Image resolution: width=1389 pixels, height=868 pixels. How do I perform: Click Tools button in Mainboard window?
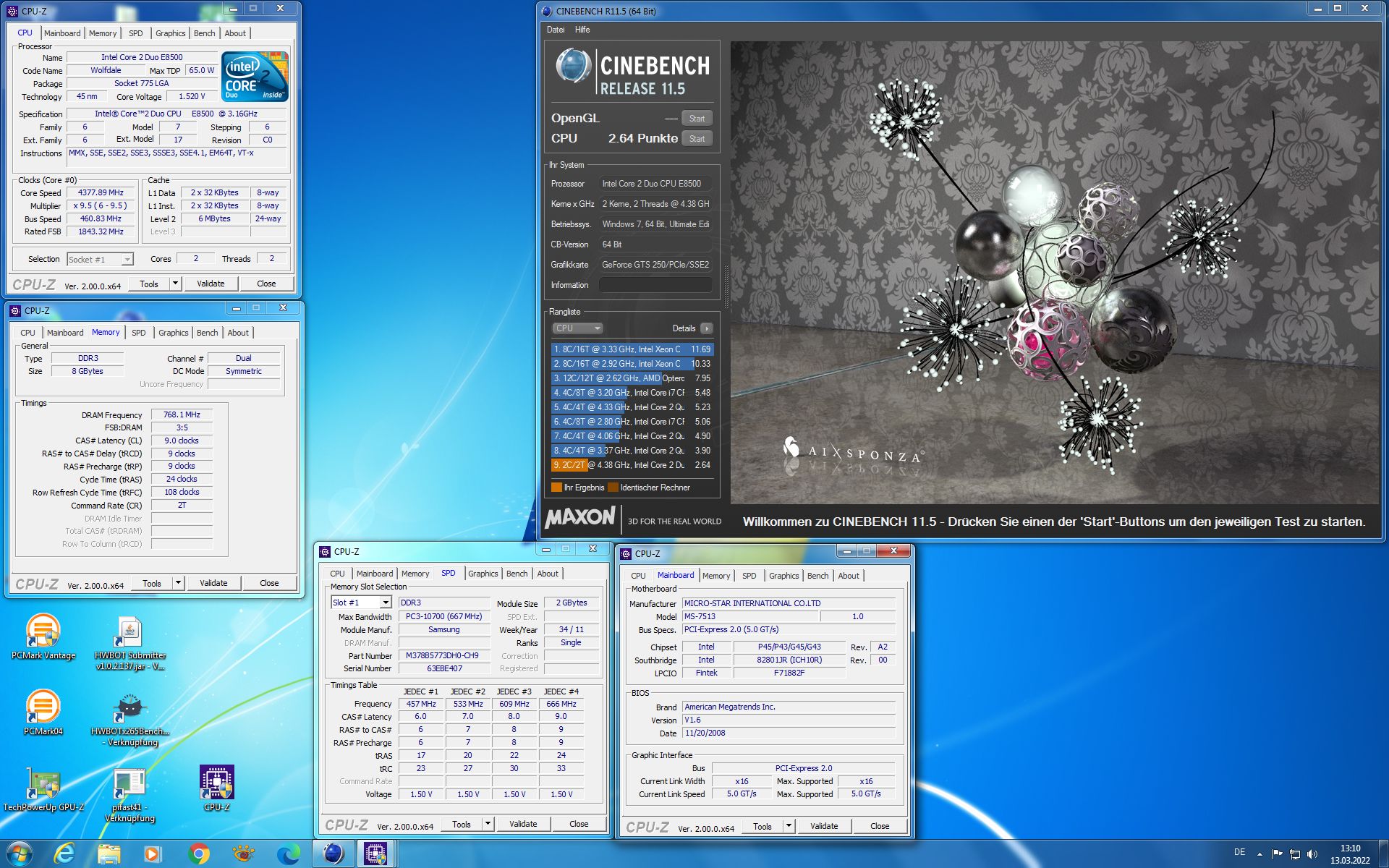tap(763, 826)
